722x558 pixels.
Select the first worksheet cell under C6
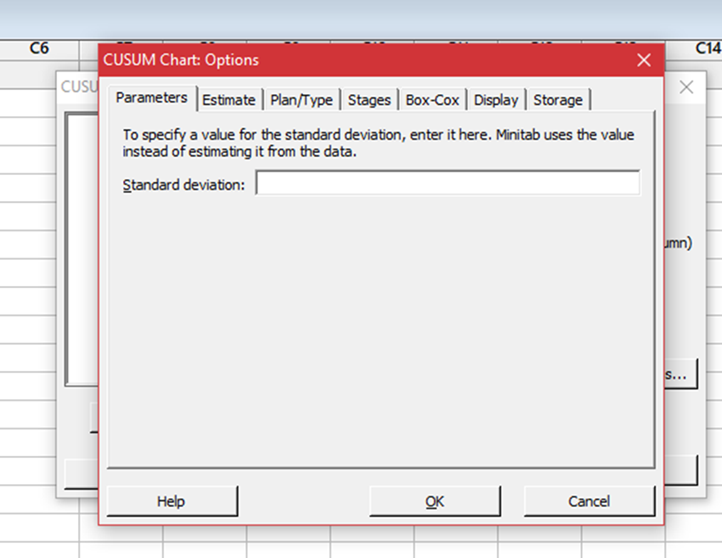click(40, 72)
